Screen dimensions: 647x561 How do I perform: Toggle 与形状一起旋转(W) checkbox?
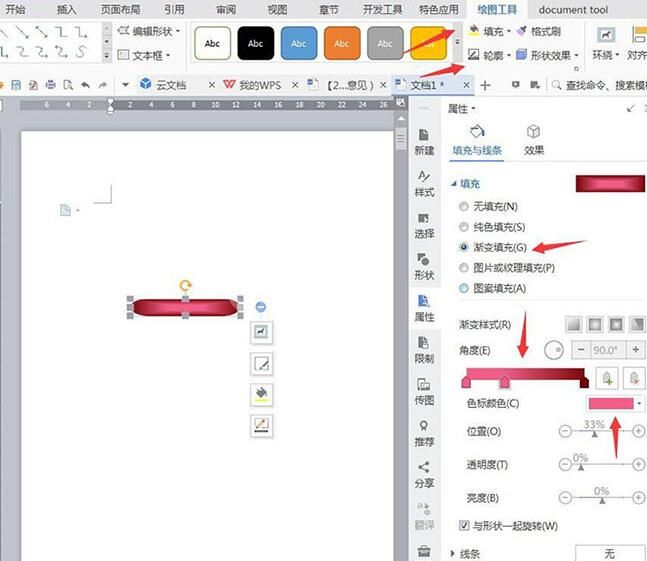click(x=464, y=526)
